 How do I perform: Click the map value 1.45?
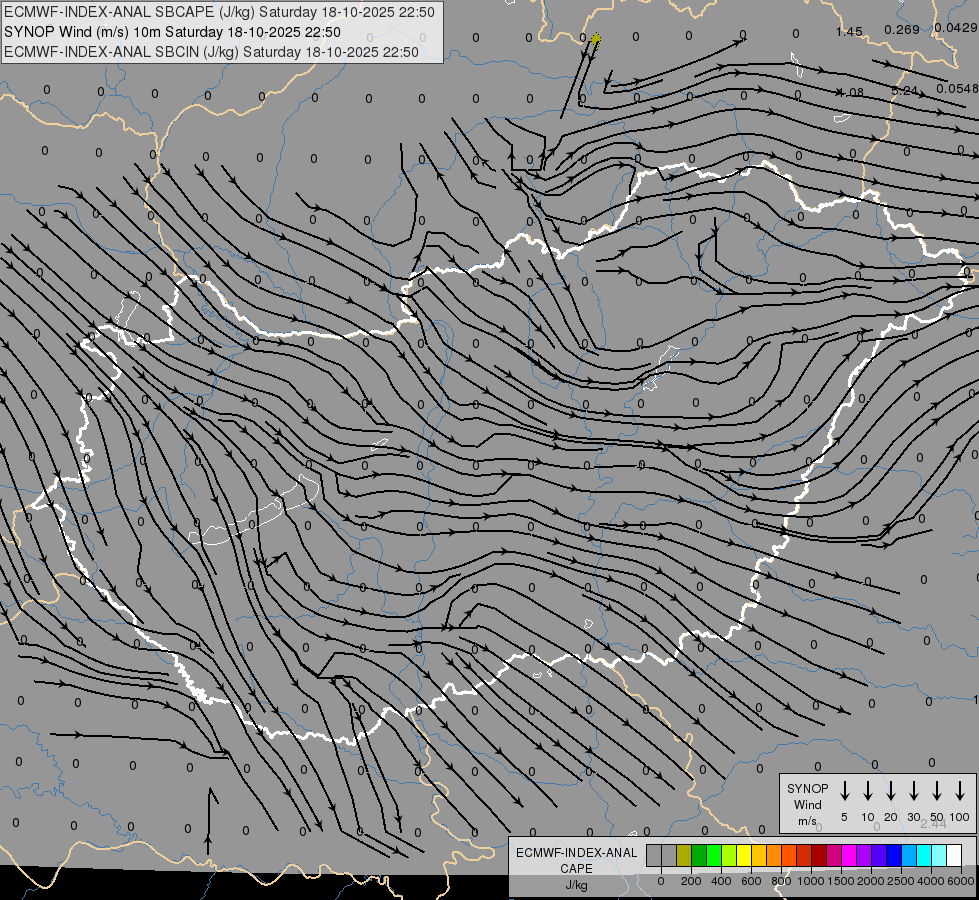tap(849, 31)
